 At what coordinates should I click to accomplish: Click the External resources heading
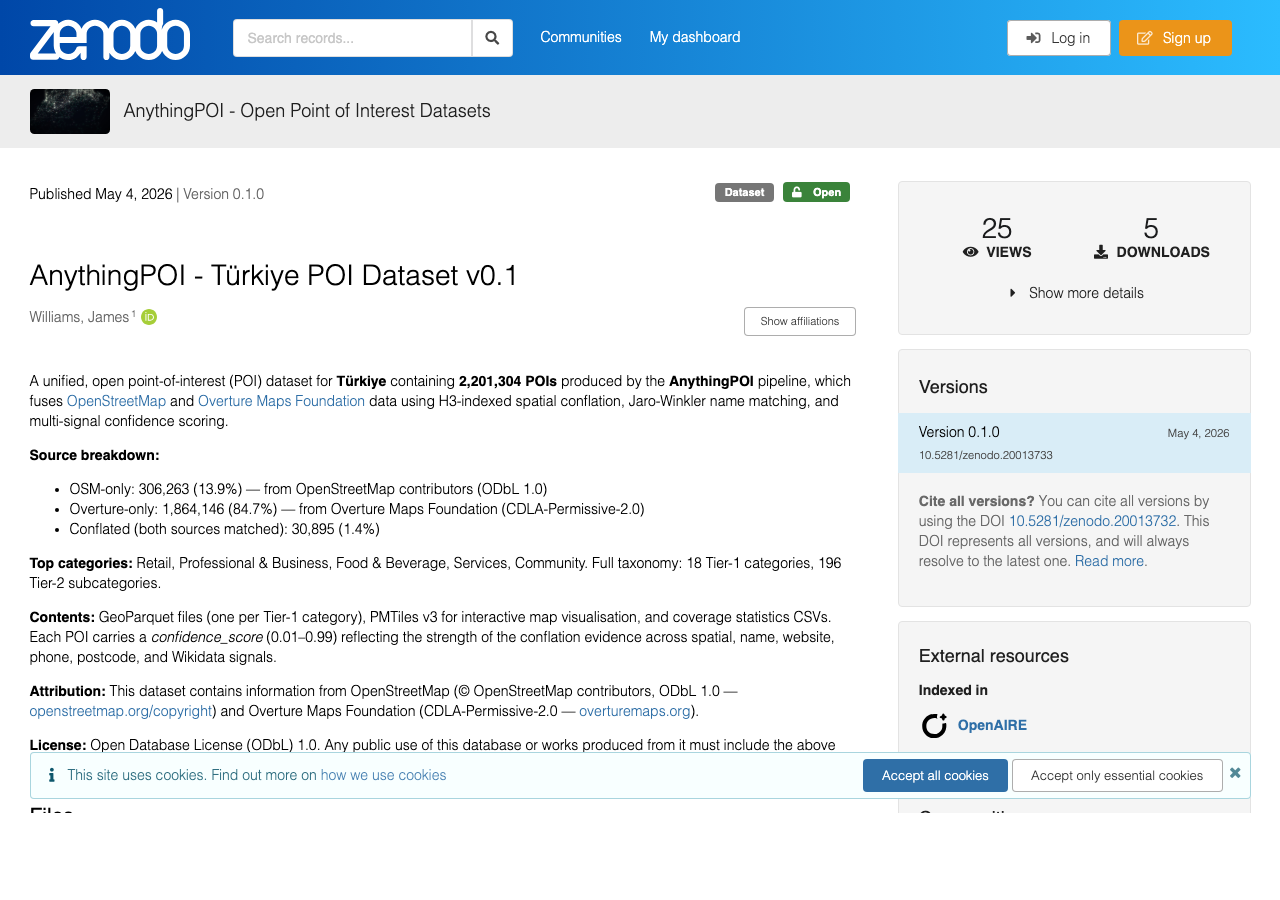click(x=994, y=656)
